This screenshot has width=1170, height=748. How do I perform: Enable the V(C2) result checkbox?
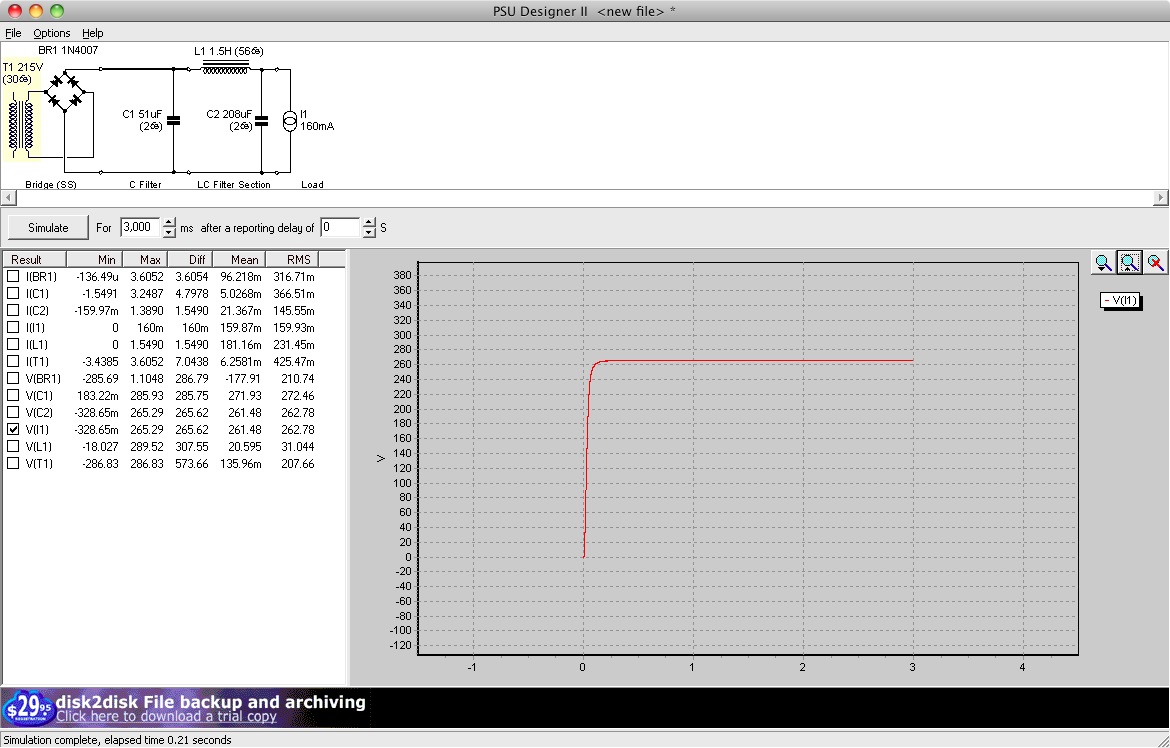pyautogui.click(x=13, y=413)
